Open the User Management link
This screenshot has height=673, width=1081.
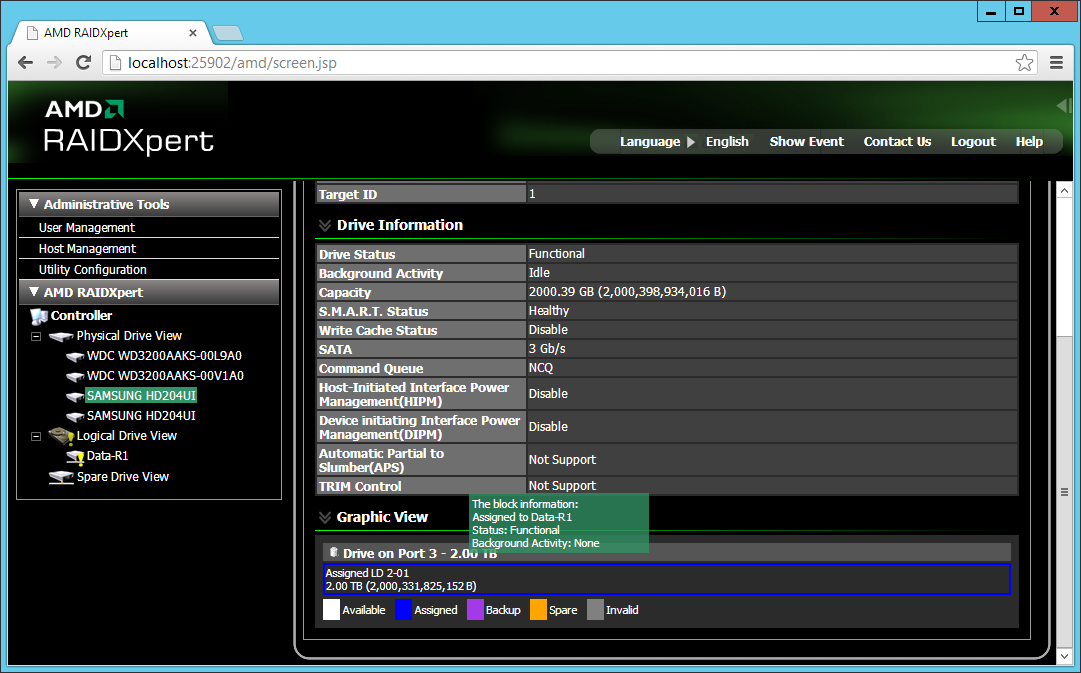[87, 228]
